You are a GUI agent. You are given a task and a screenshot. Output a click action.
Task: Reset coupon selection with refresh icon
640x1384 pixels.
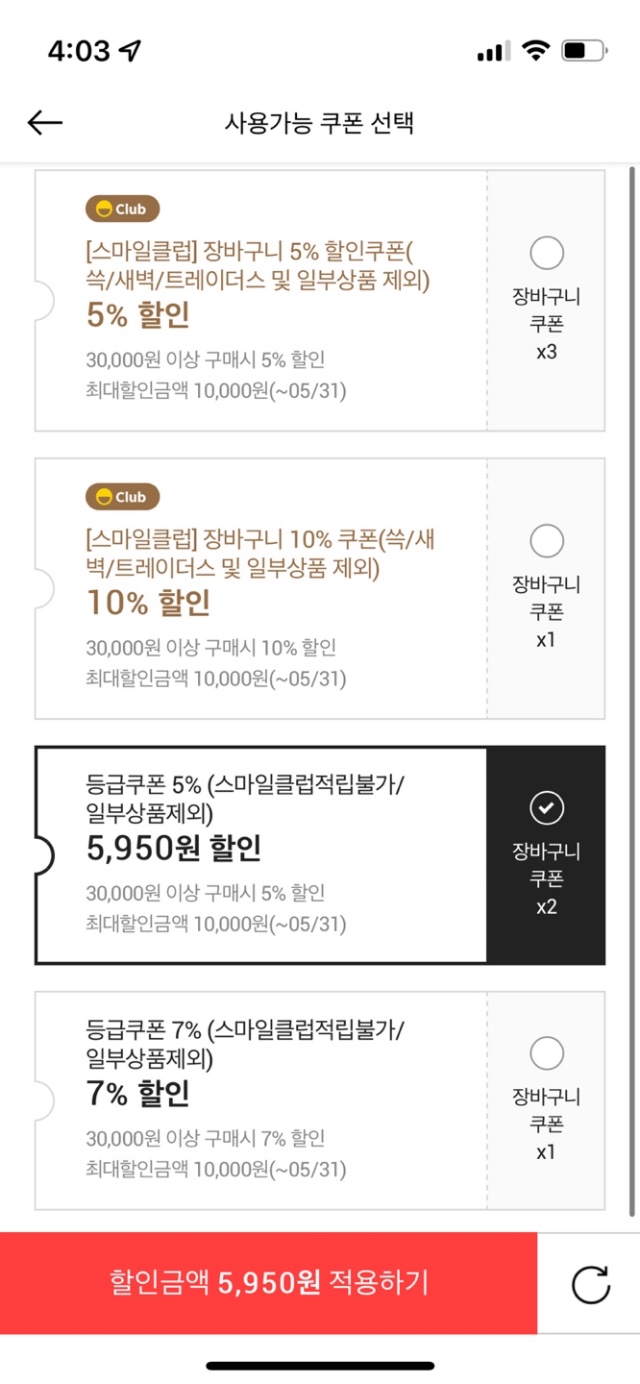tap(590, 1284)
